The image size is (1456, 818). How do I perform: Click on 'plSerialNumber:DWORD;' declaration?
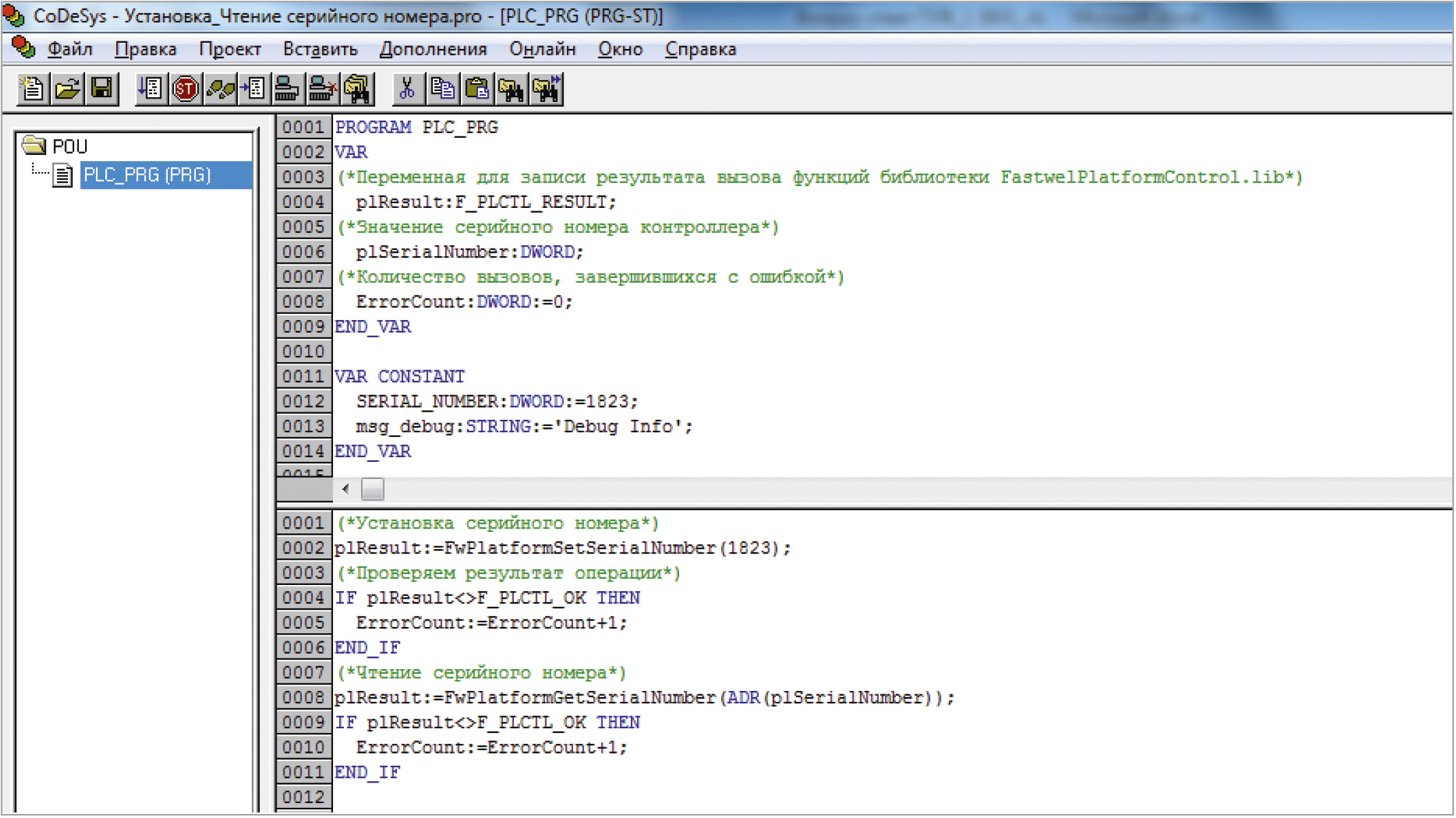click(470, 252)
